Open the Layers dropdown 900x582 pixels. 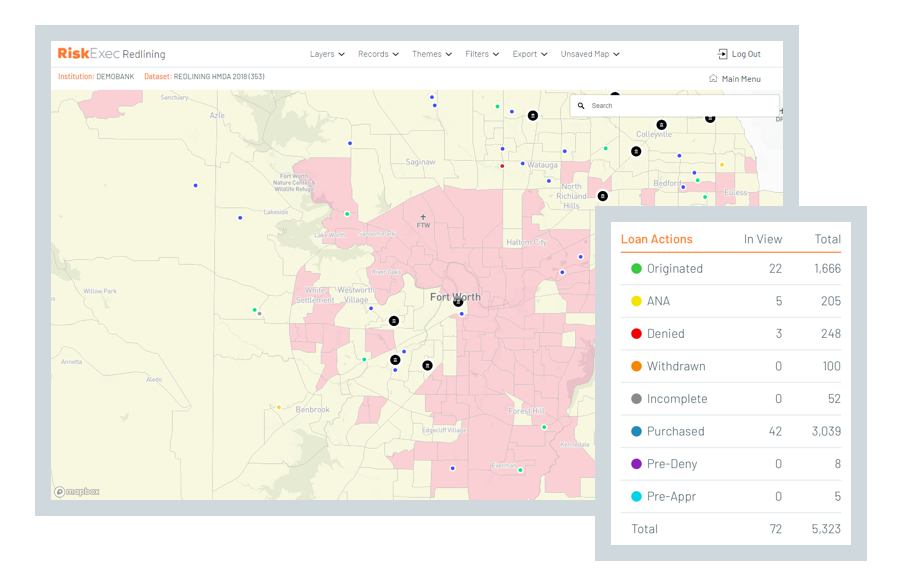click(327, 54)
